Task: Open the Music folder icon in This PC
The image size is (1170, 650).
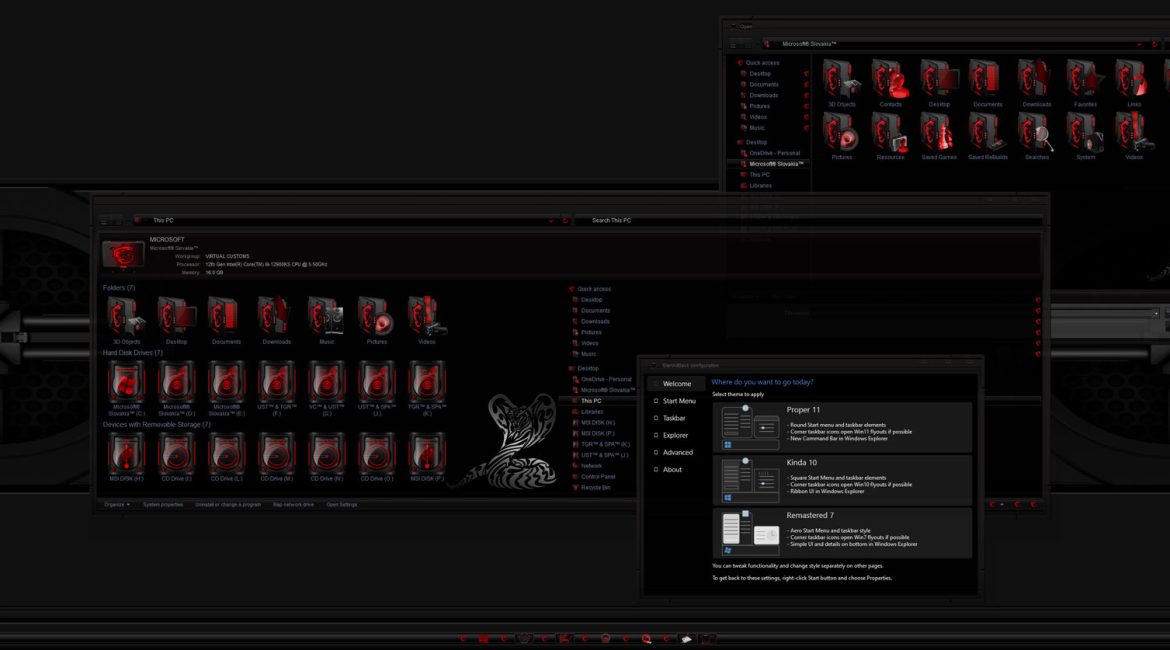Action: (327, 316)
